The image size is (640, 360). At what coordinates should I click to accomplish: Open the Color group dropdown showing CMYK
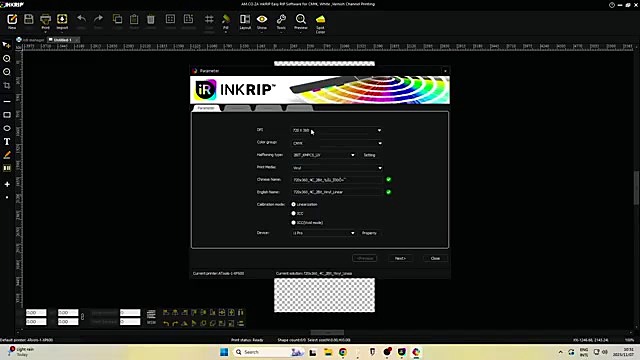(x=337, y=143)
